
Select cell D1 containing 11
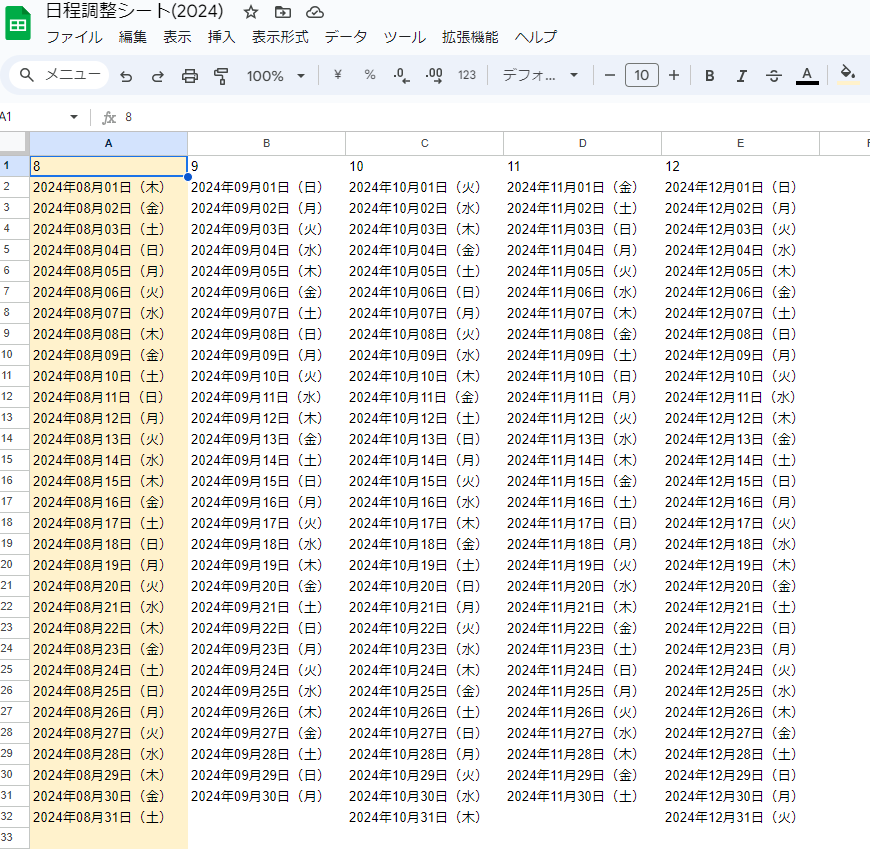coord(583,166)
